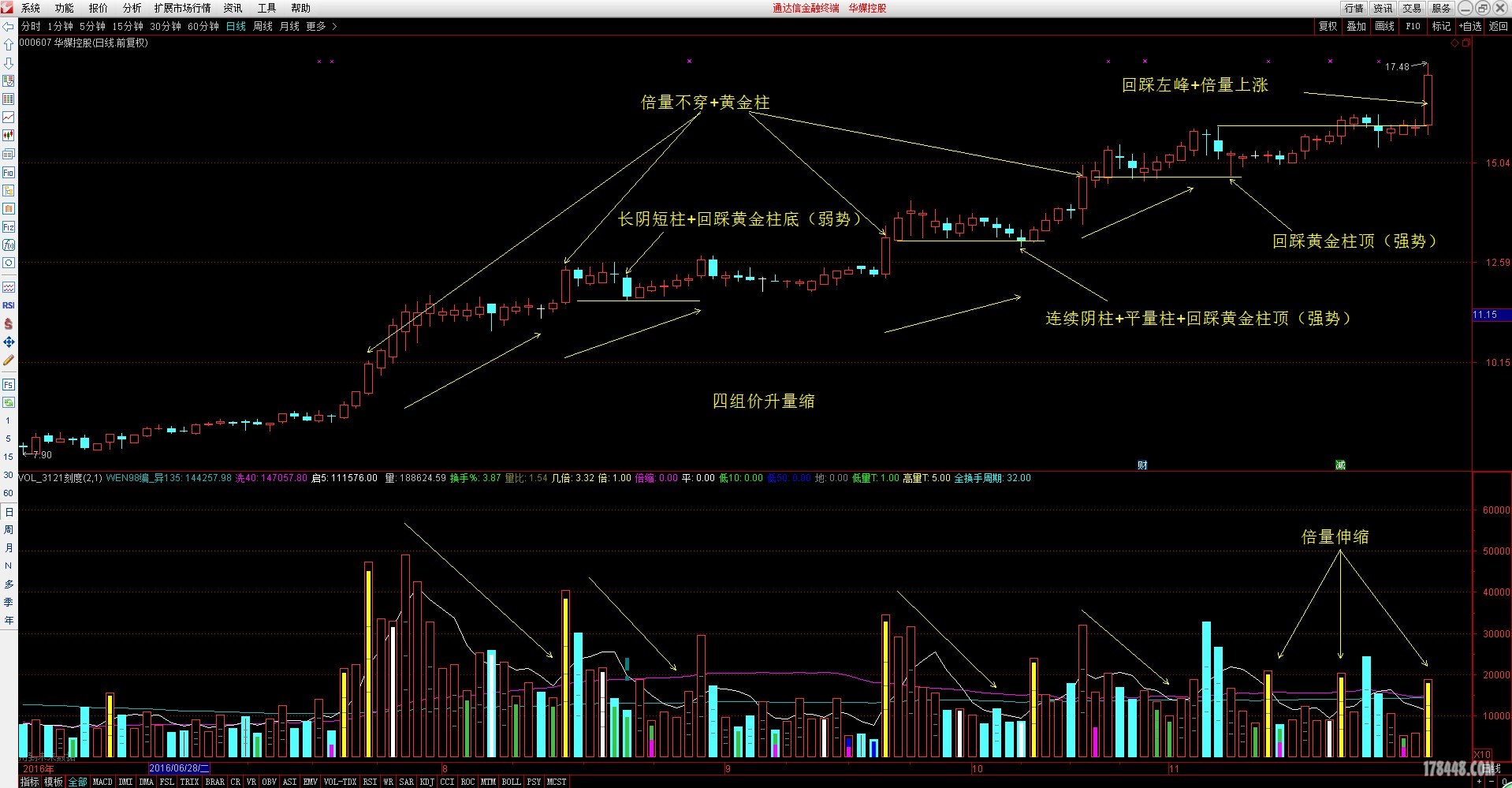Open the 模板 tab at bottom

[54, 782]
